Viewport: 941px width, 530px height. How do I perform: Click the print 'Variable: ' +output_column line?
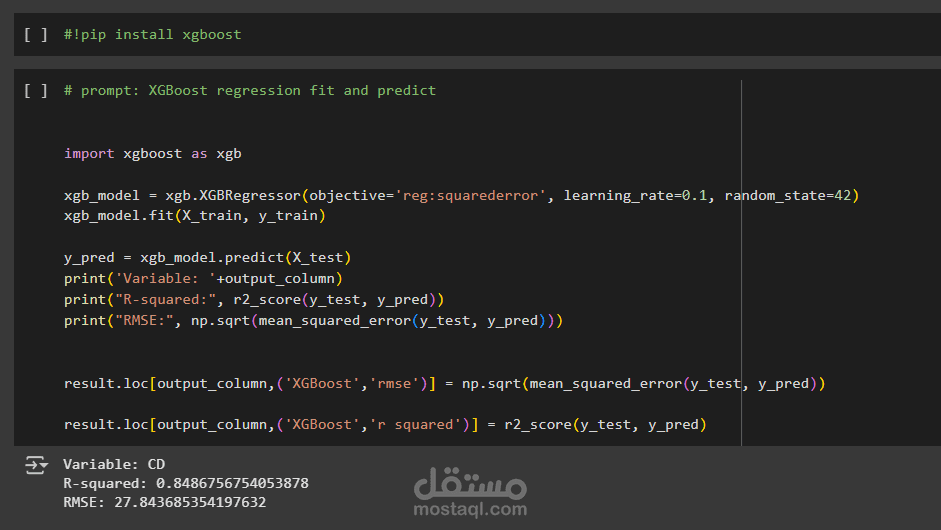point(203,279)
